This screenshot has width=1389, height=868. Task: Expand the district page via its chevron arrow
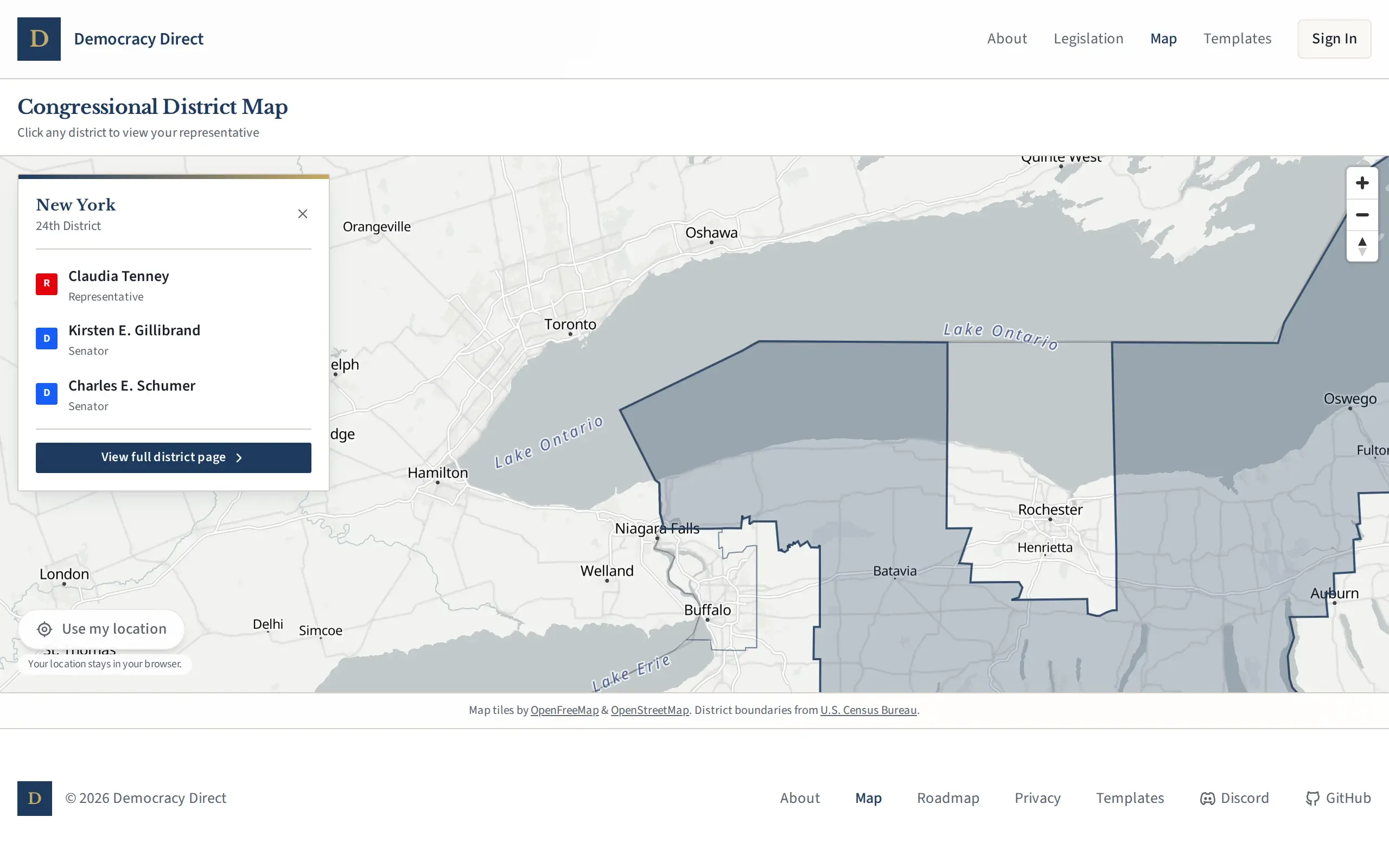(239, 457)
